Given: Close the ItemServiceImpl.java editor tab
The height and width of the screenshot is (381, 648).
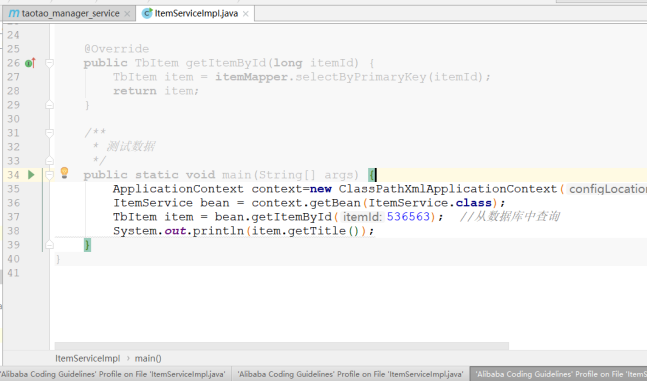Looking at the screenshot, I should (x=245, y=14).
